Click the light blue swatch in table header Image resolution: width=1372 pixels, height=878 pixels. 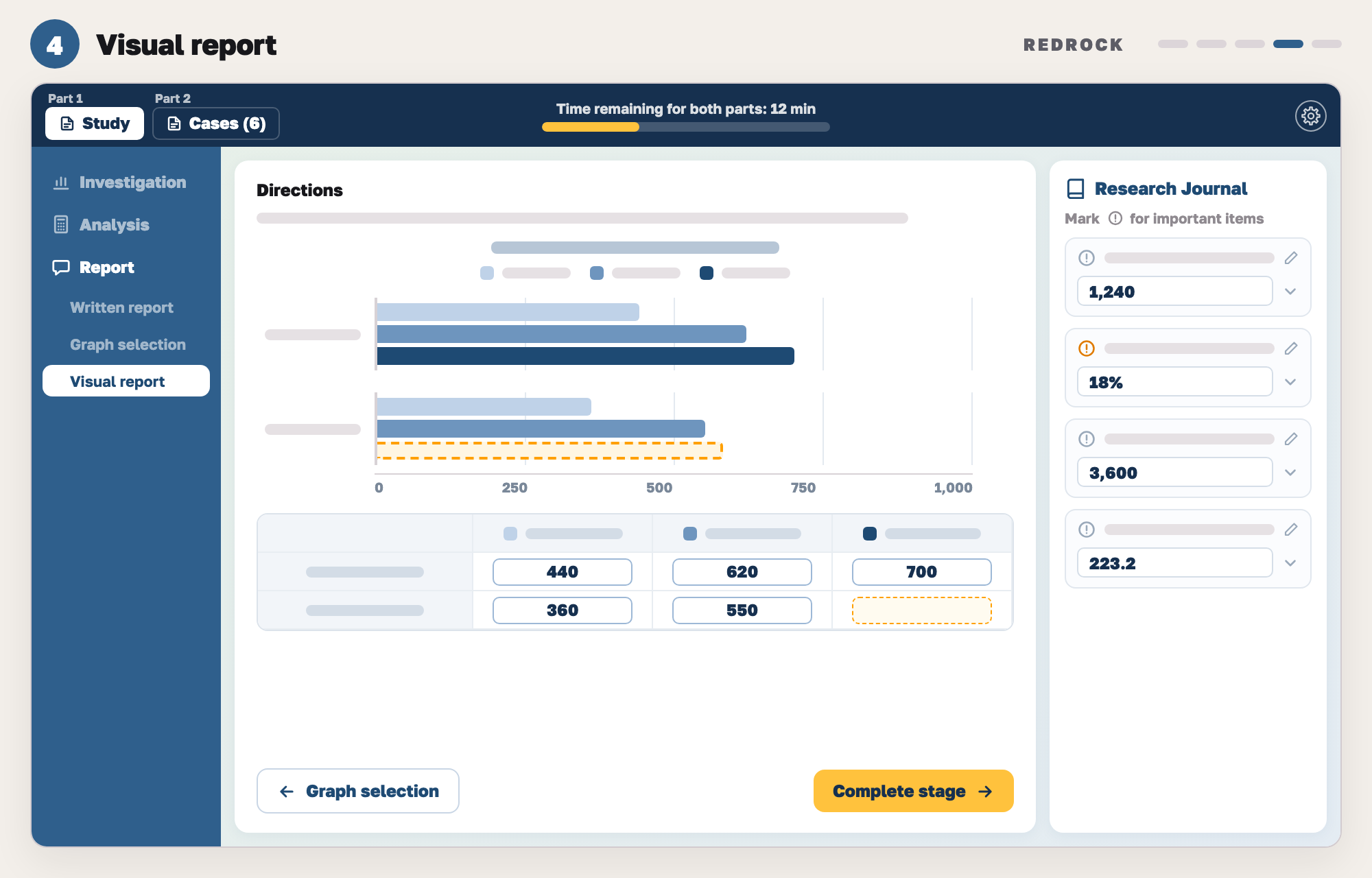point(510,534)
